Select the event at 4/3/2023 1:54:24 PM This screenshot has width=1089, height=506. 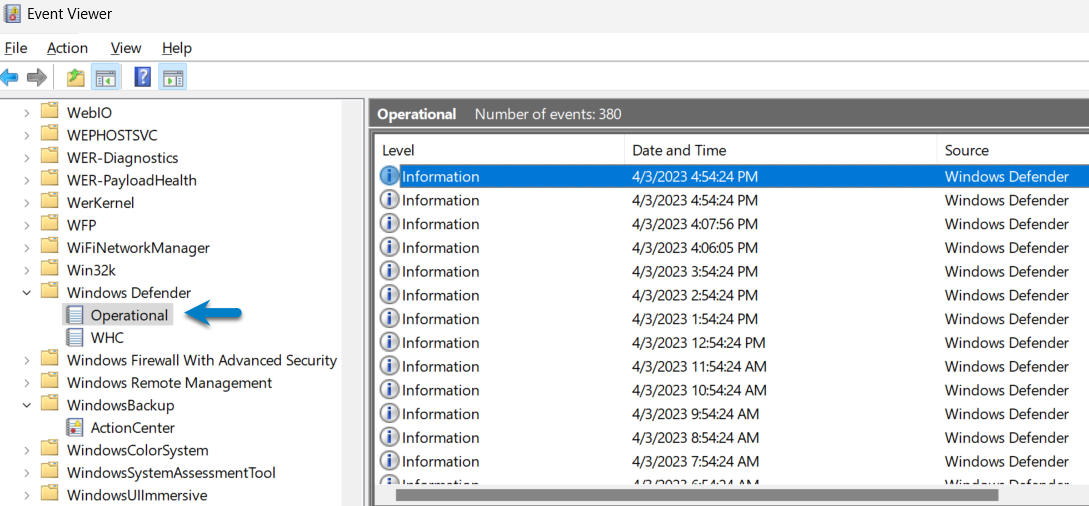732,319
